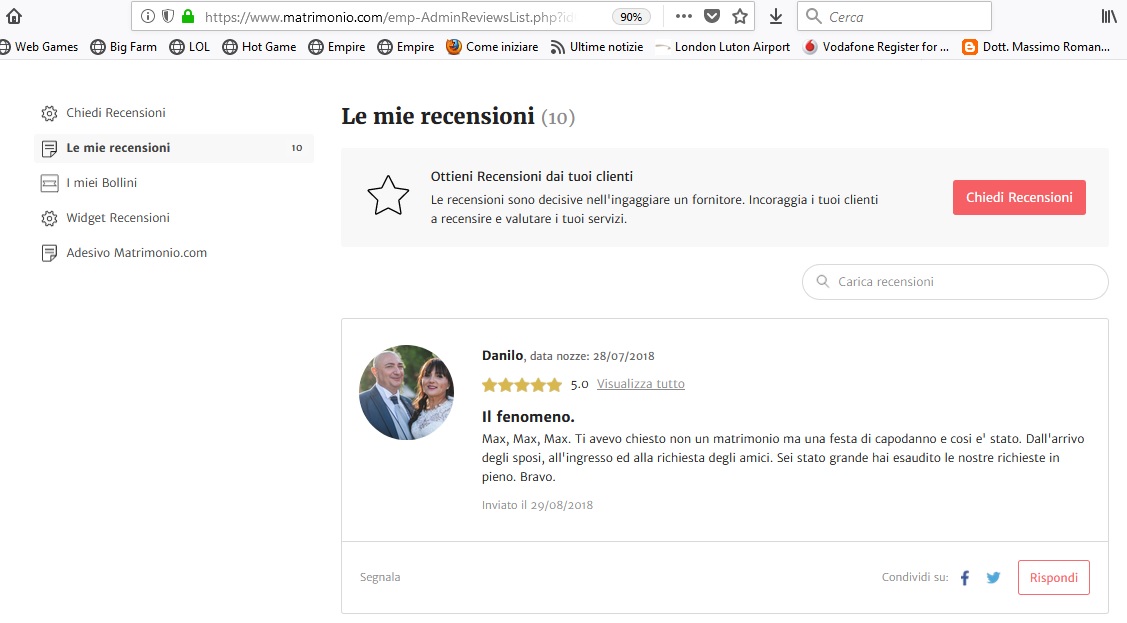Screen dimensions: 1127x623
Task: Click the Segnala link
Action: pos(380,577)
